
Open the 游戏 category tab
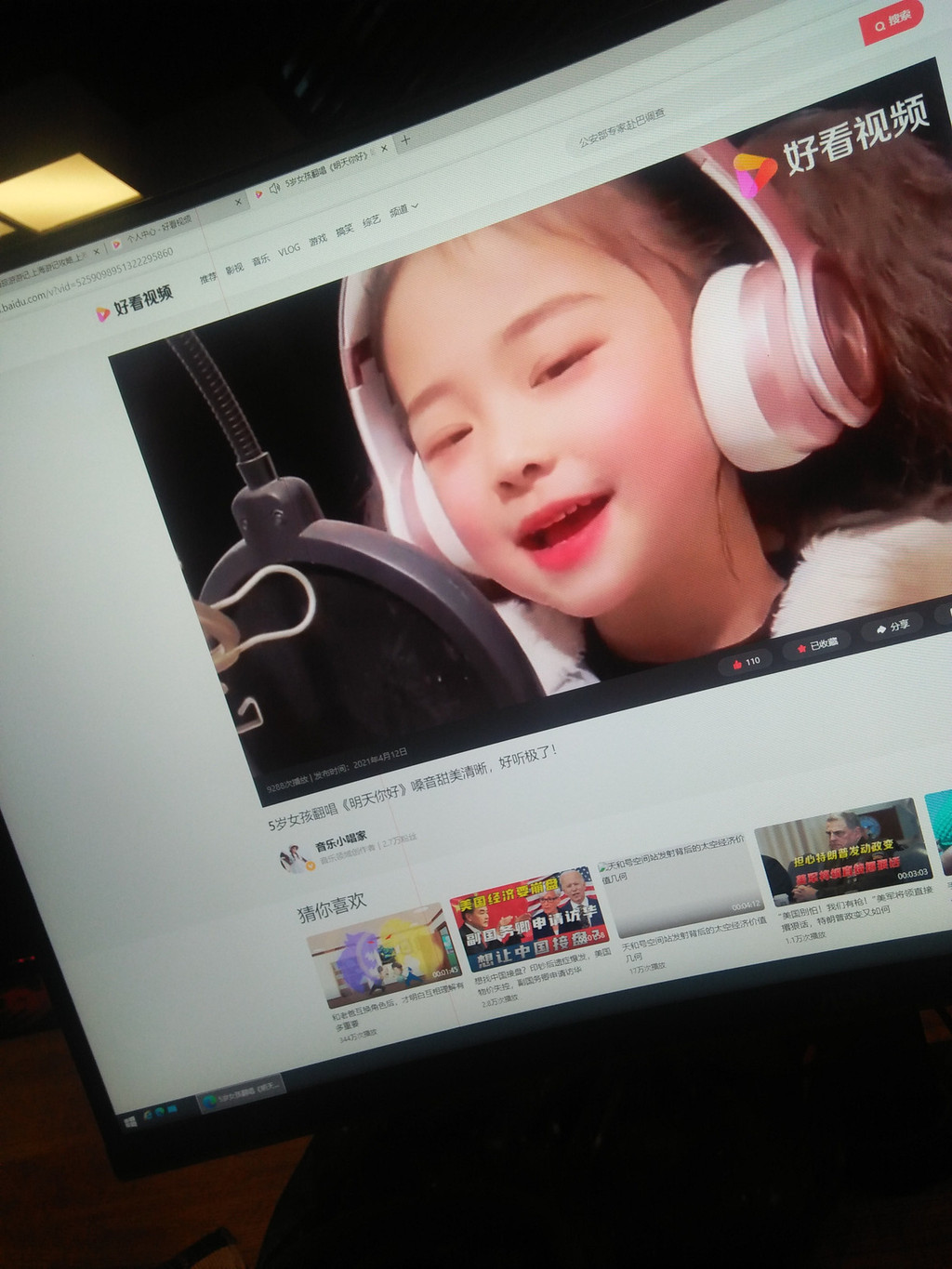pyautogui.click(x=318, y=240)
